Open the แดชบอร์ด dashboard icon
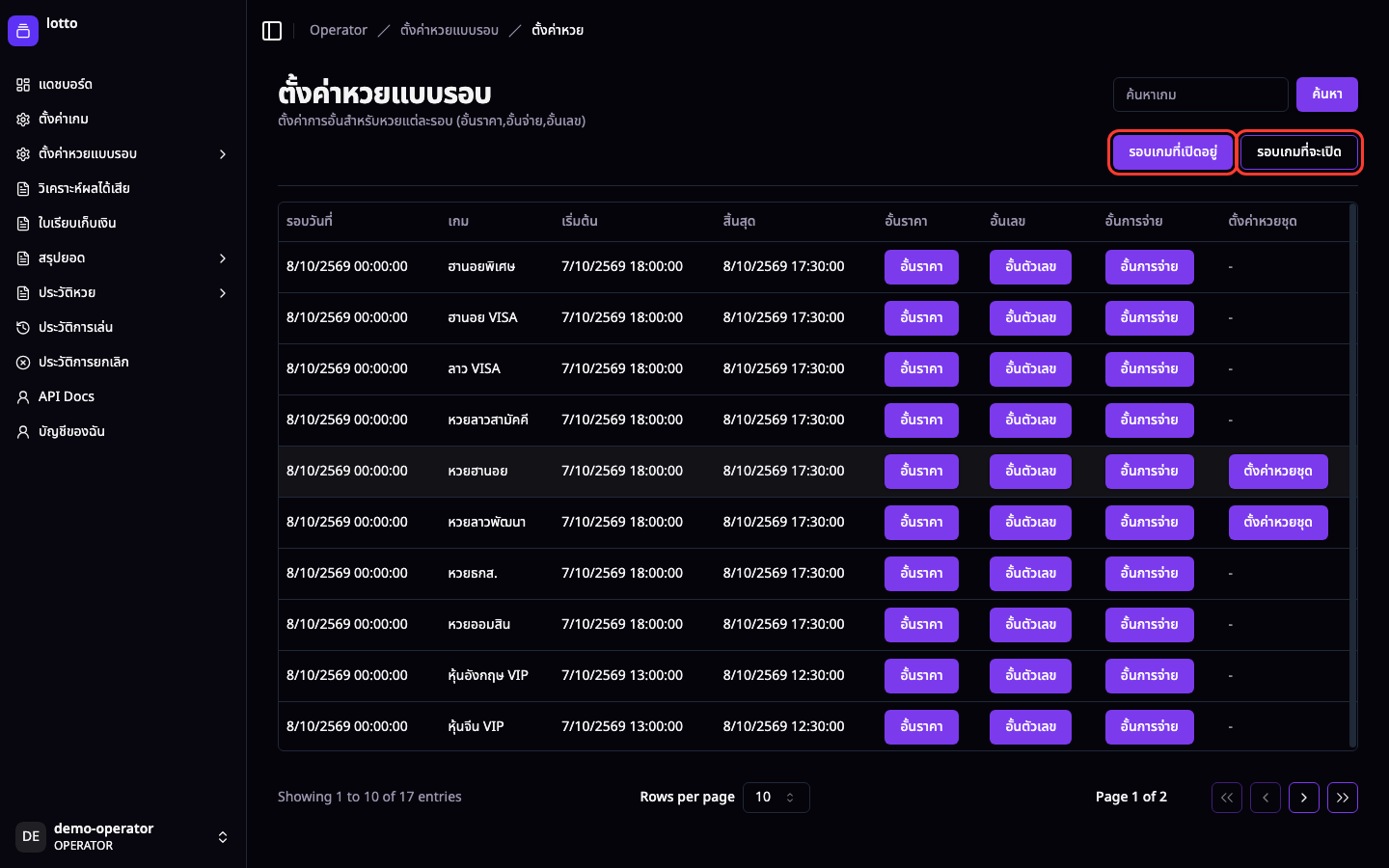The image size is (1389, 868). click(x=23, y=85)
